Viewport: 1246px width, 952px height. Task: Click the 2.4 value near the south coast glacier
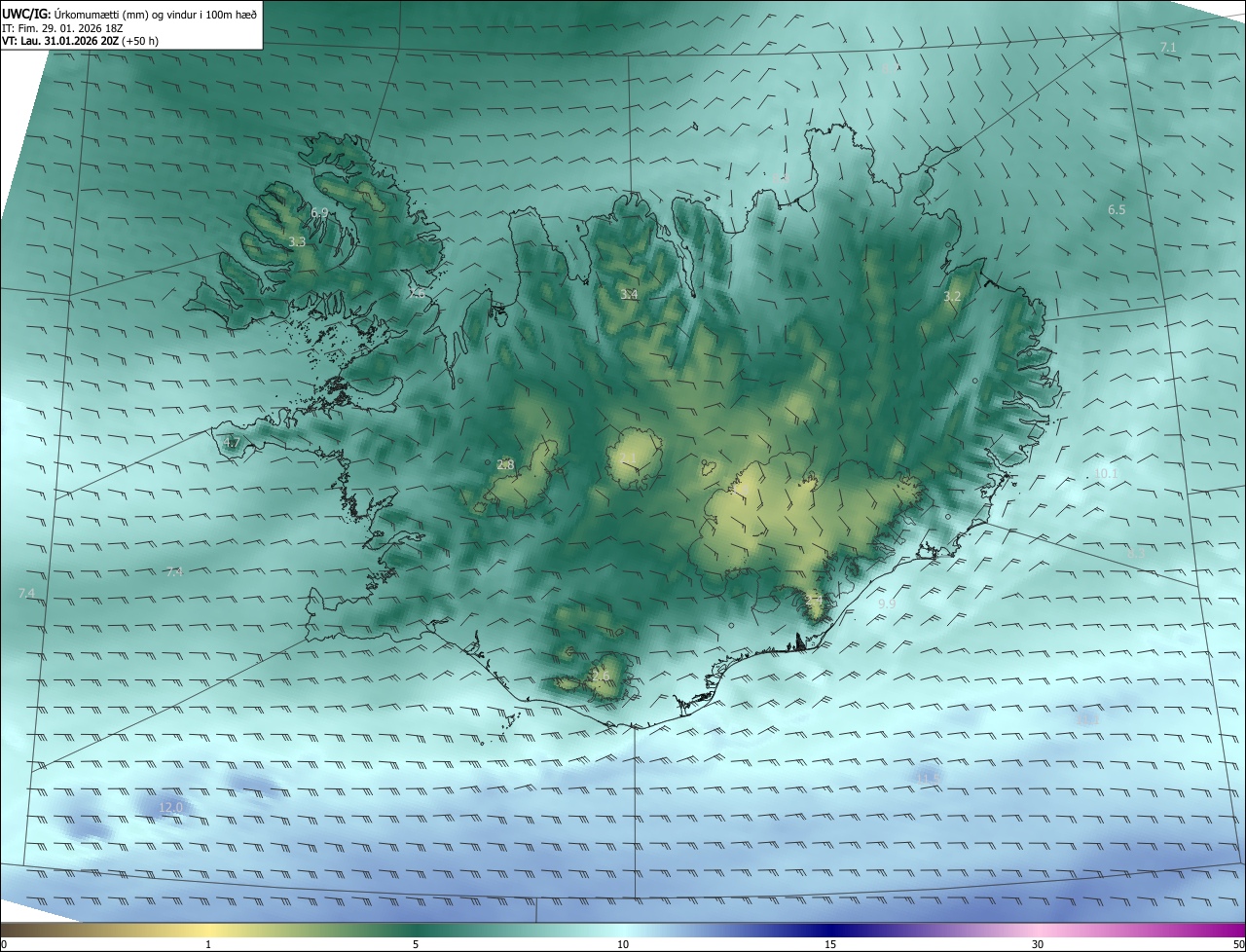pos(815,603)
